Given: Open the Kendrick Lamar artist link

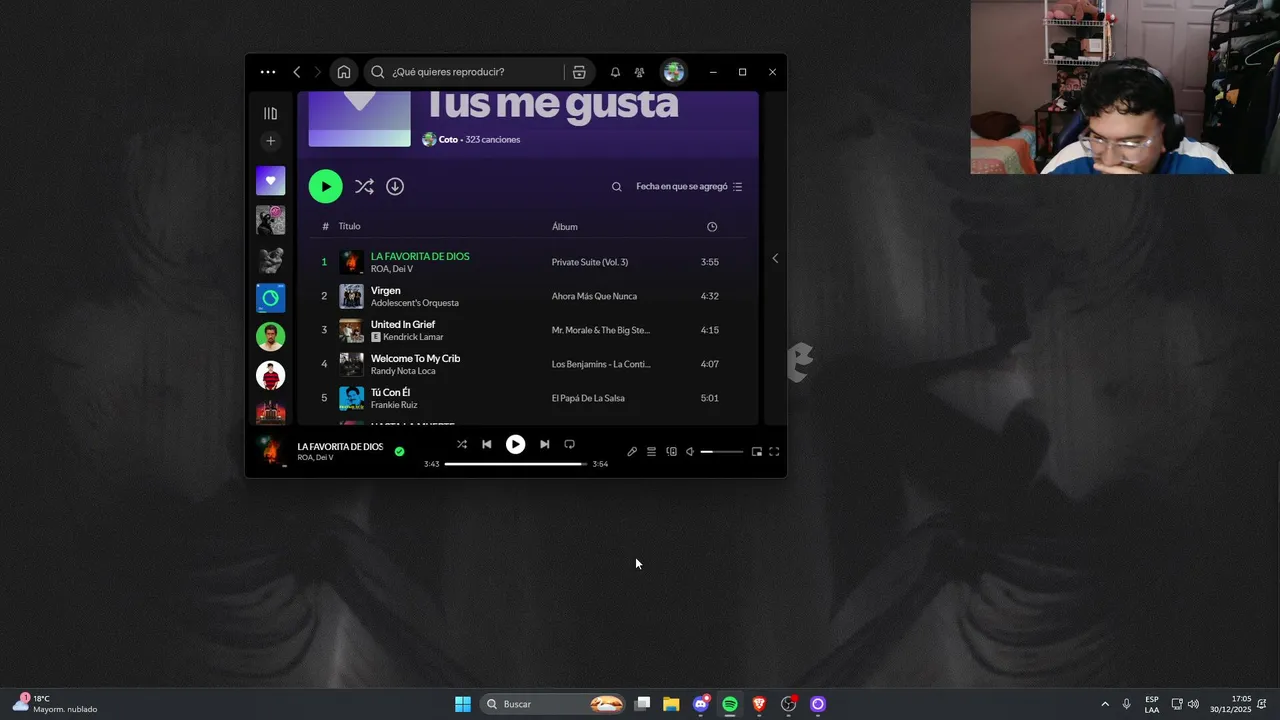Looking at the screenshot, I should click(413, 337).
